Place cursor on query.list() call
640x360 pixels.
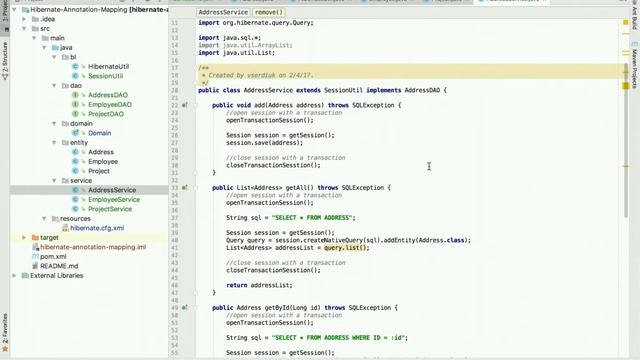point(347,248)
